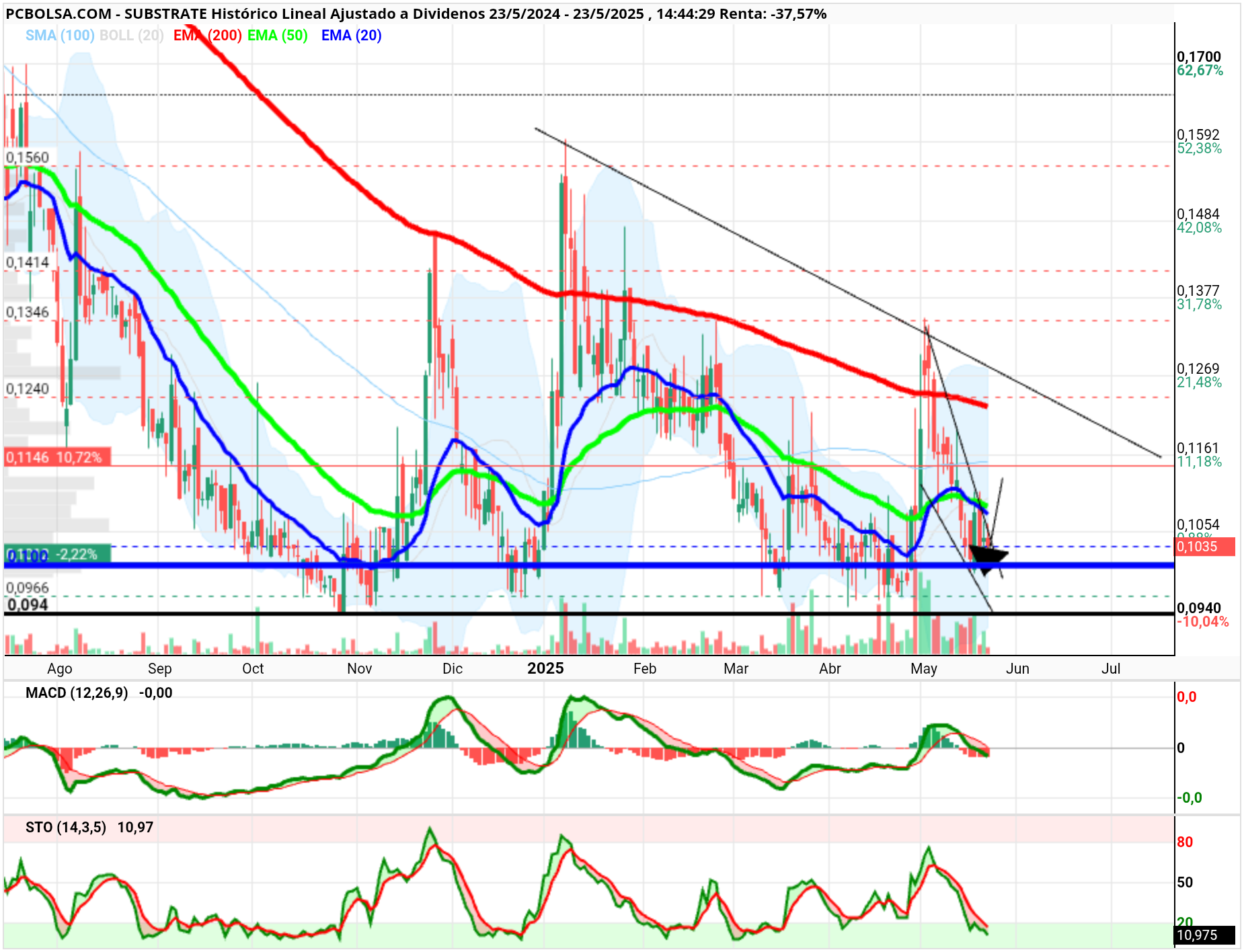Toggle the EMA (200) indicator label
This screenshot has width=1244, height=952.
(x=207, y=36)
